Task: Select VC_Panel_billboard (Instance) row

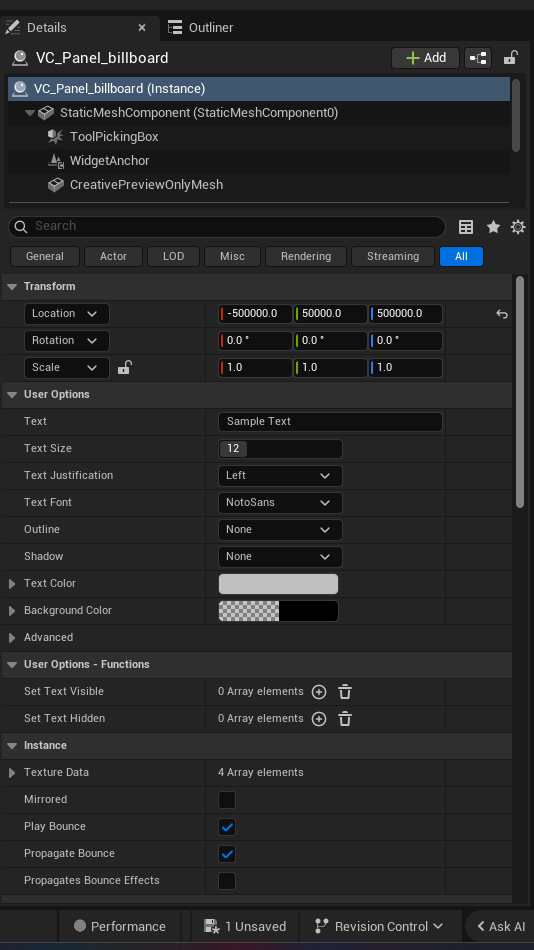Action: coord(259,88)
